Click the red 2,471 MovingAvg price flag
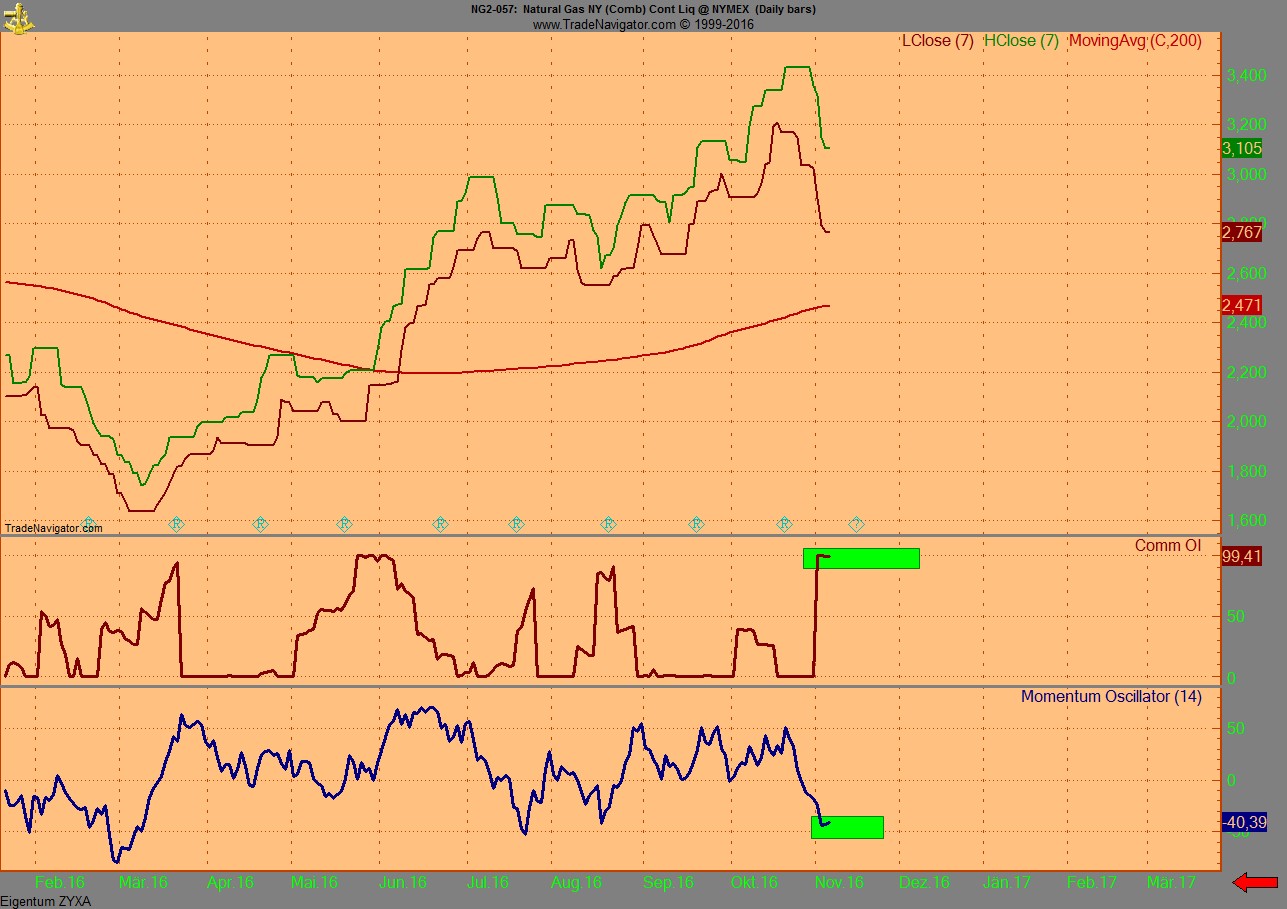1287x909 pixels. coord(1240,306)
